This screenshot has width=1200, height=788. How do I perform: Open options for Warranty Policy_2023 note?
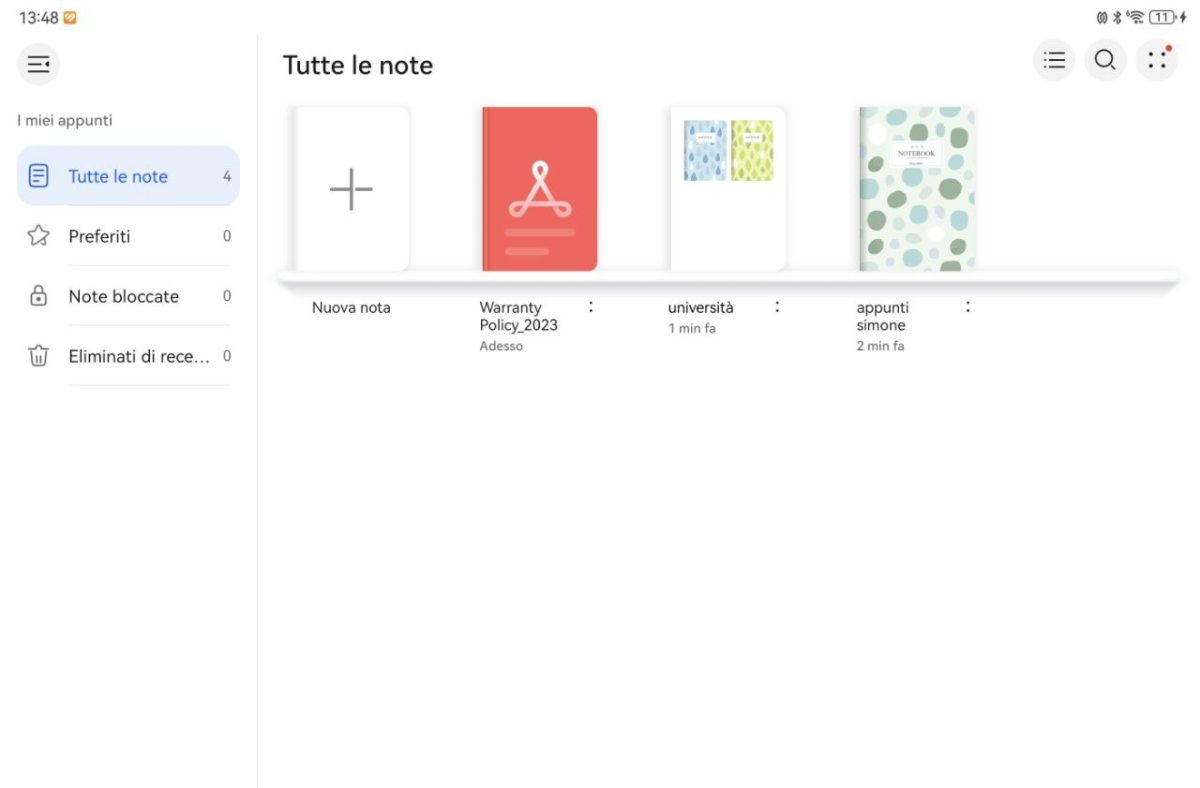coord(591,307)
